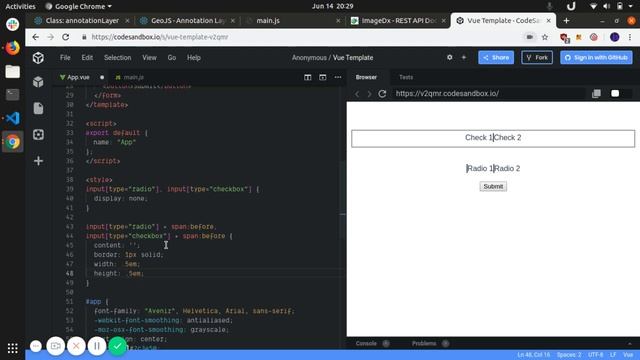Open the Chrome profile avatar
The width and height of the screenshot is (640, 360).
coord(614,37)
